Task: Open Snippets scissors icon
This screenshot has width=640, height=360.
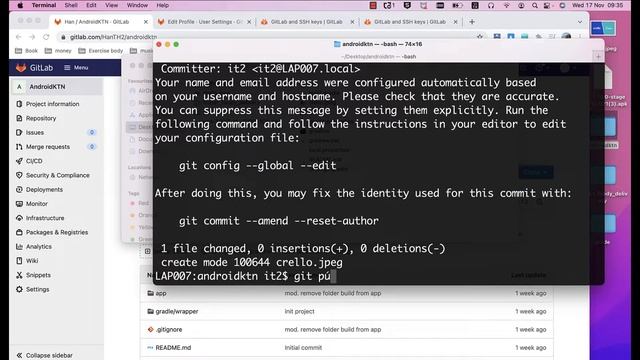Action: [19, 275]
